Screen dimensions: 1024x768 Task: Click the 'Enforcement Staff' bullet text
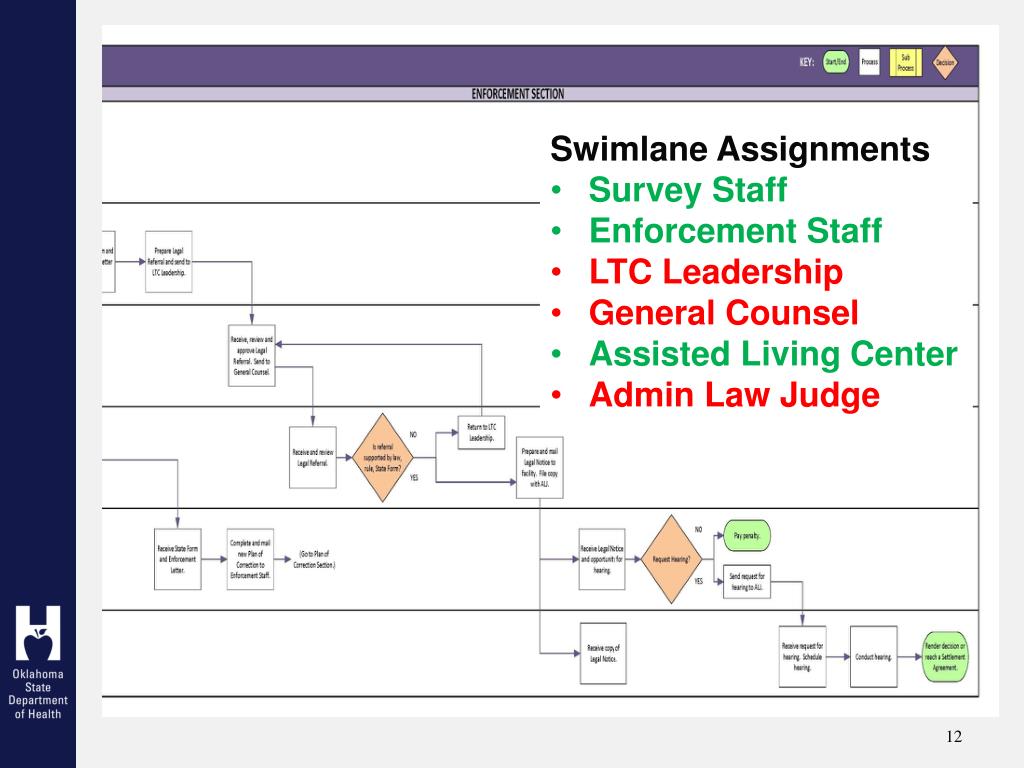tap(735, 231)
